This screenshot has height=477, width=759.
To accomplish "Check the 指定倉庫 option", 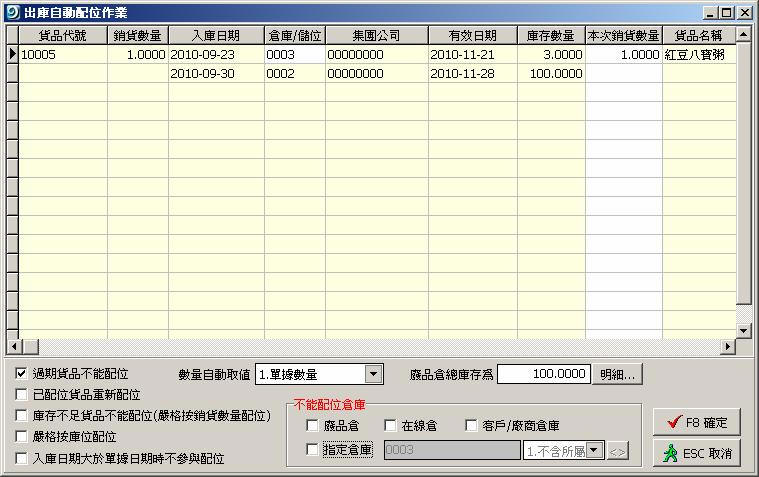I will (313, 450).
